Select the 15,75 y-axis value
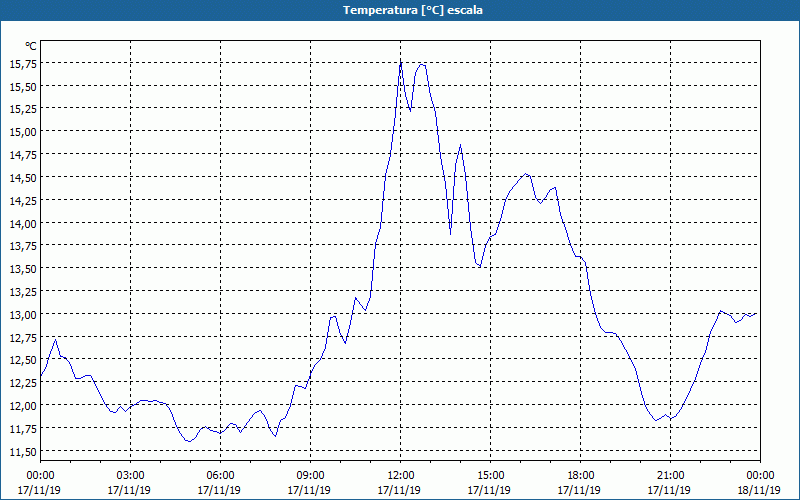 click(23, 64)
